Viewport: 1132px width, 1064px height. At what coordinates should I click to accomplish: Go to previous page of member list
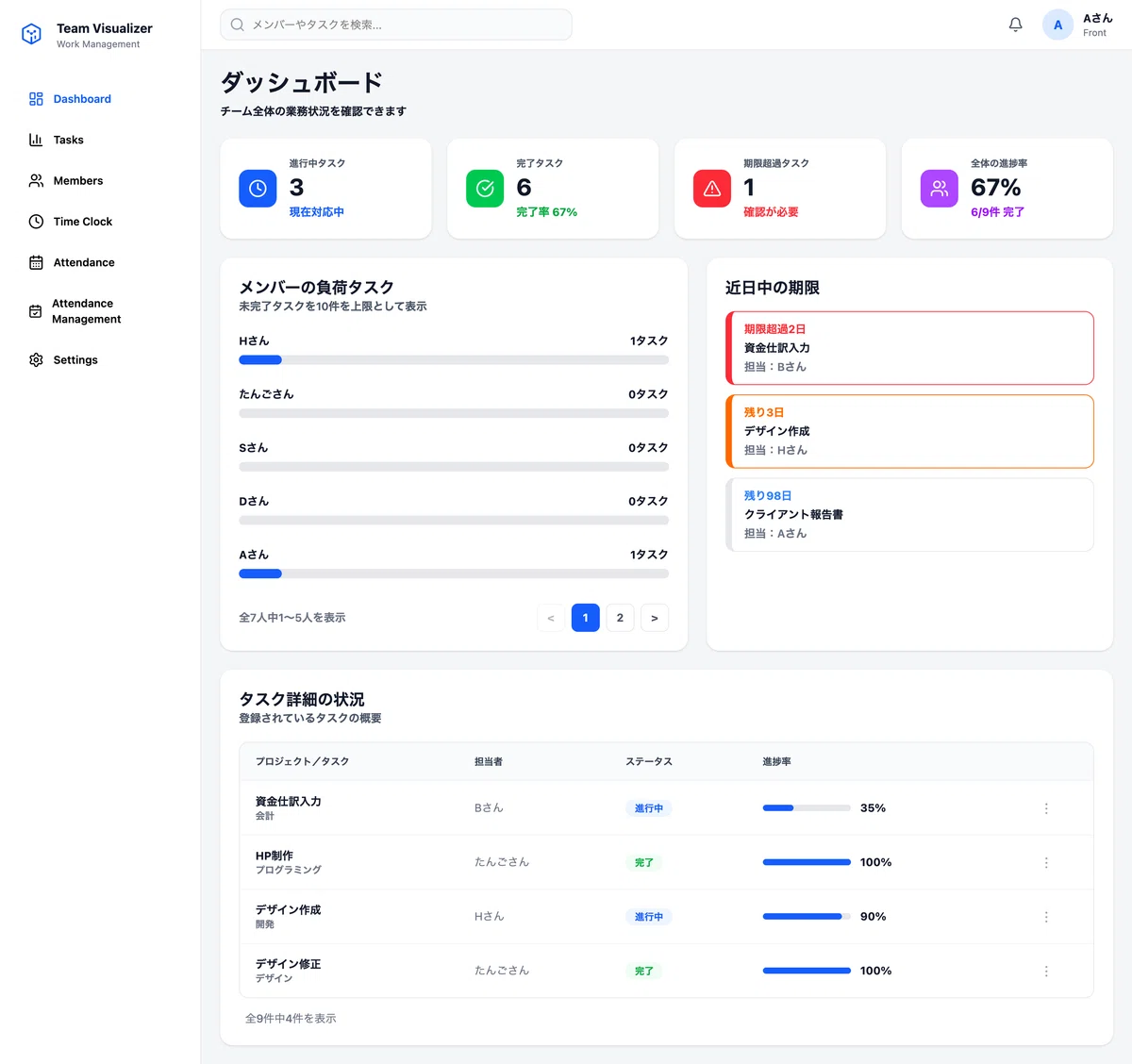[551, 618]
